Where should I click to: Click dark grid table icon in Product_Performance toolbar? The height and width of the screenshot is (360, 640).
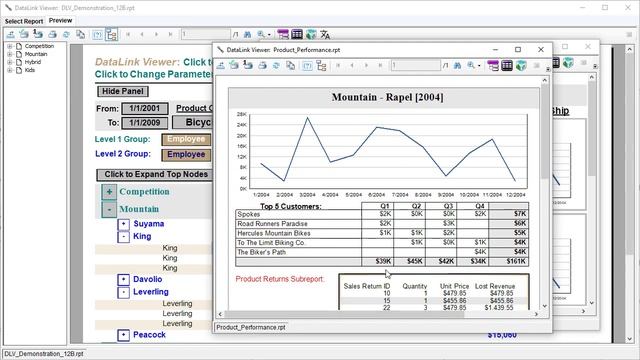[x=507, y=65]
